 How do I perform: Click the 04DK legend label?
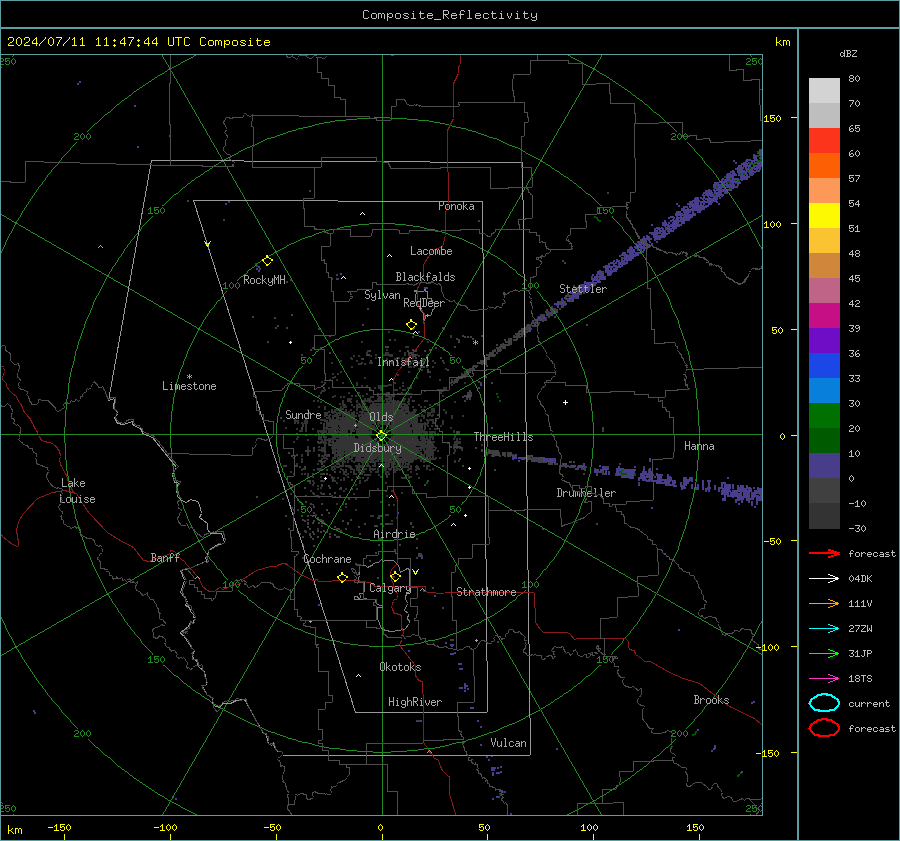[x=860, y=579]
